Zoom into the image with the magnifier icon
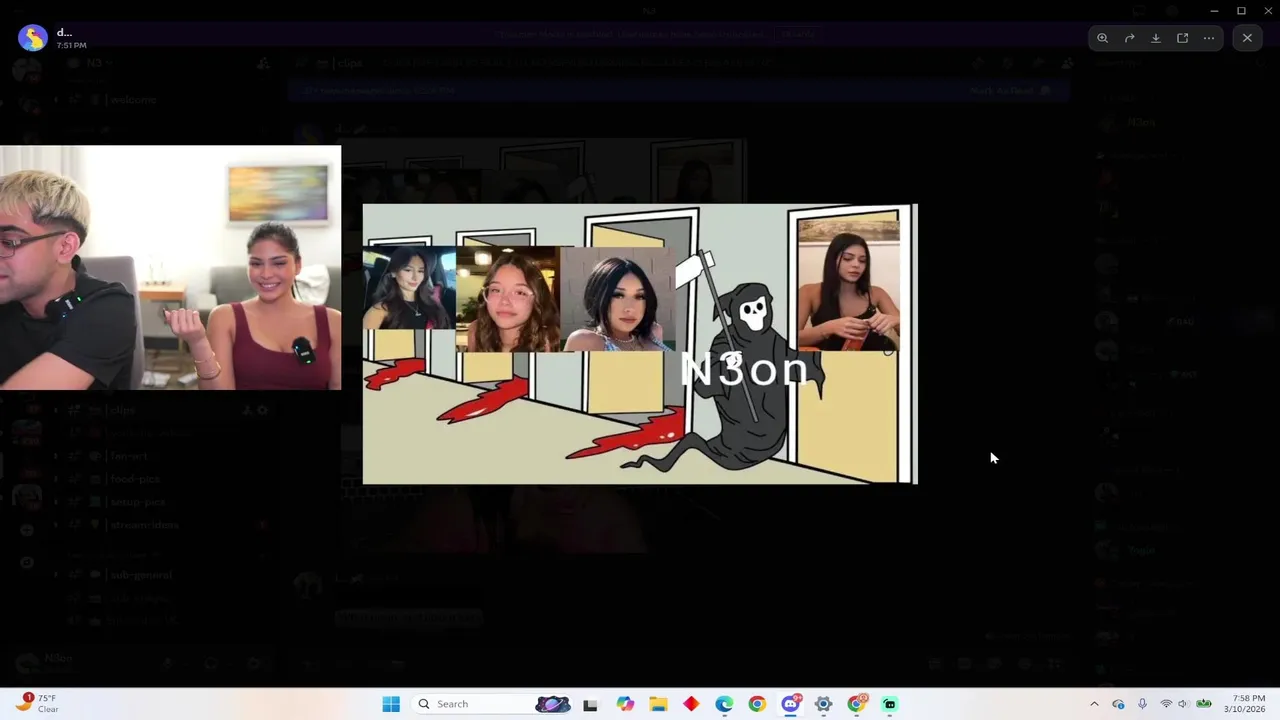The image size is (1280, 720). click(x=1102, y=38)
